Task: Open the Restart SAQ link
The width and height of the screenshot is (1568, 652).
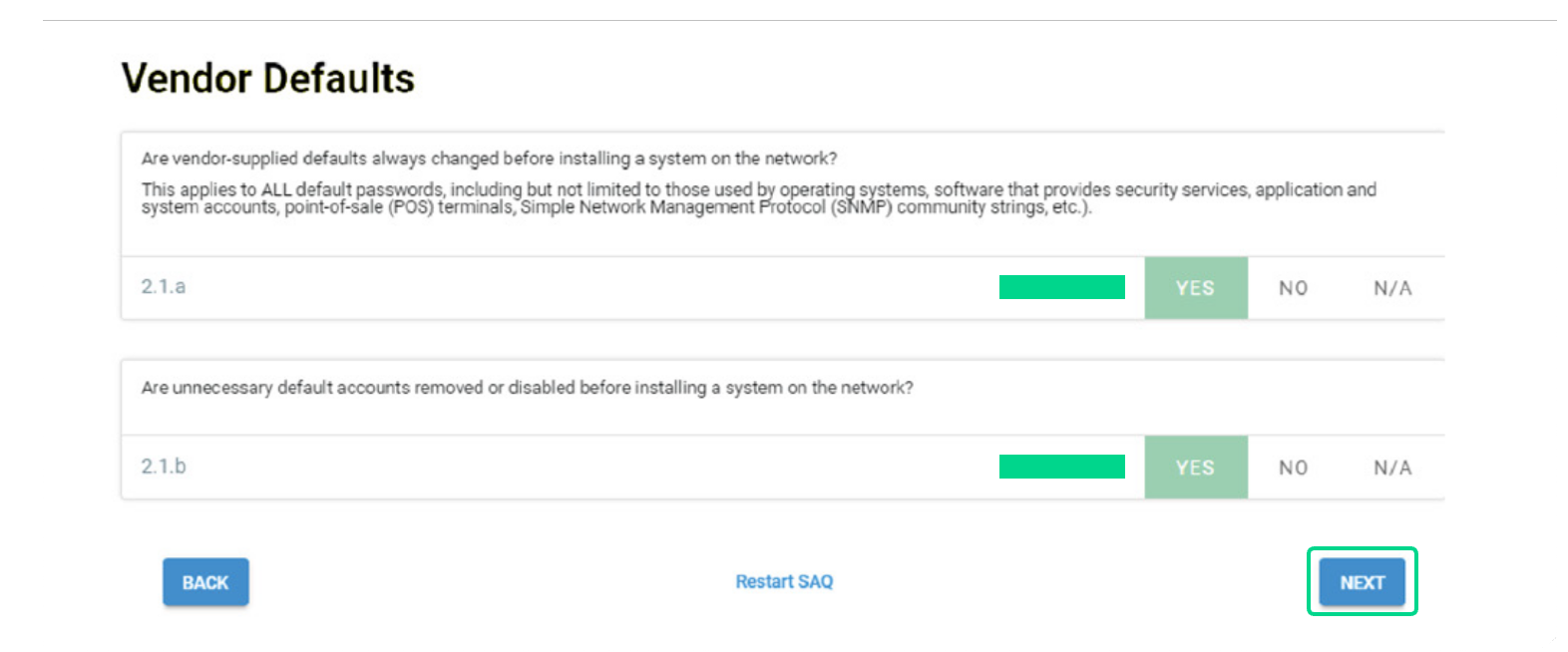Action: [784, 581]
